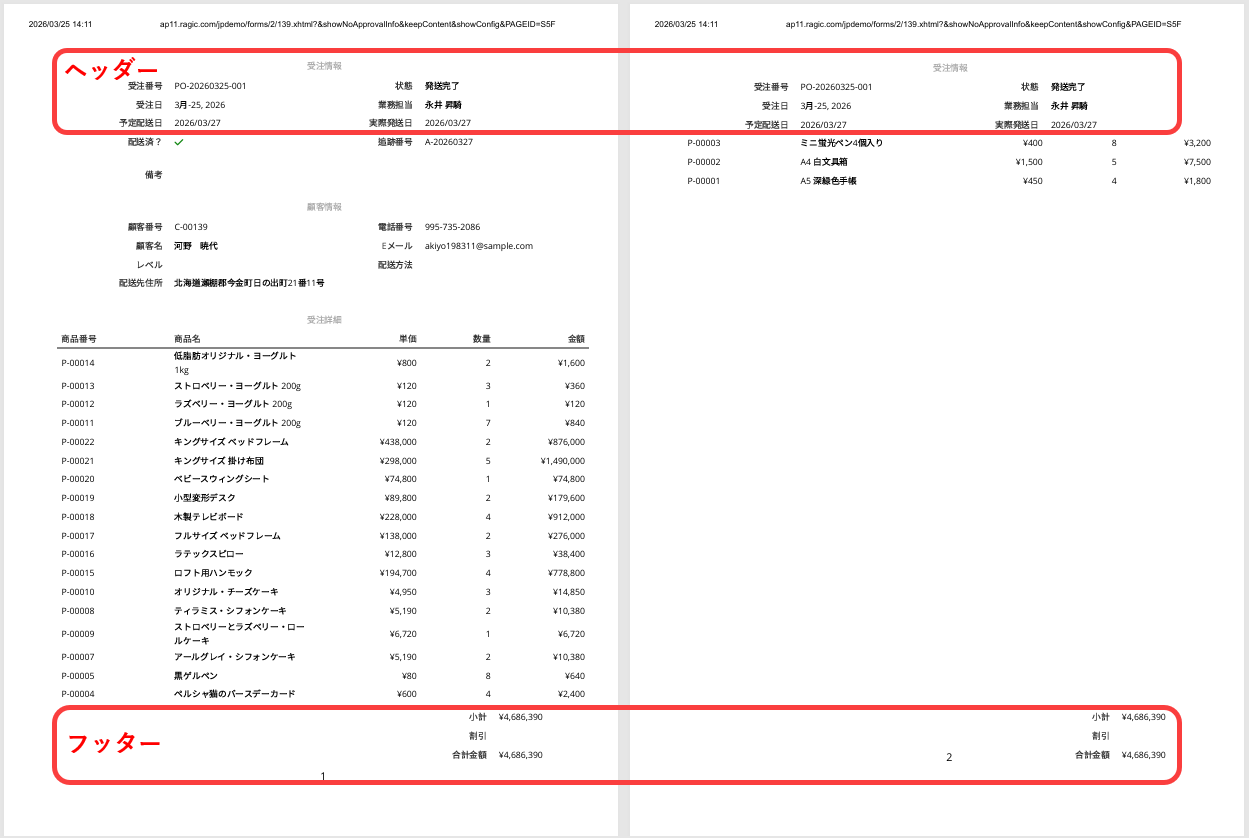The height and width of the screenshot is (838, 1249).
Task: Click the green 配送済 checkmark
Action: point(179,142)
